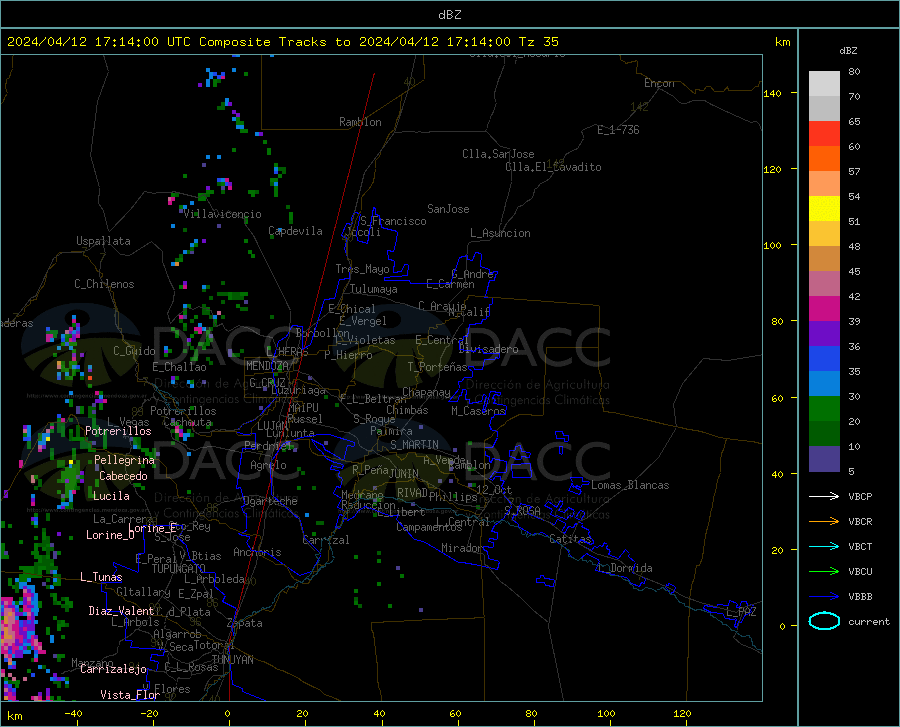900x727 pixels.
Task: Click the dBZ title at top
Action: coord(449,15)
